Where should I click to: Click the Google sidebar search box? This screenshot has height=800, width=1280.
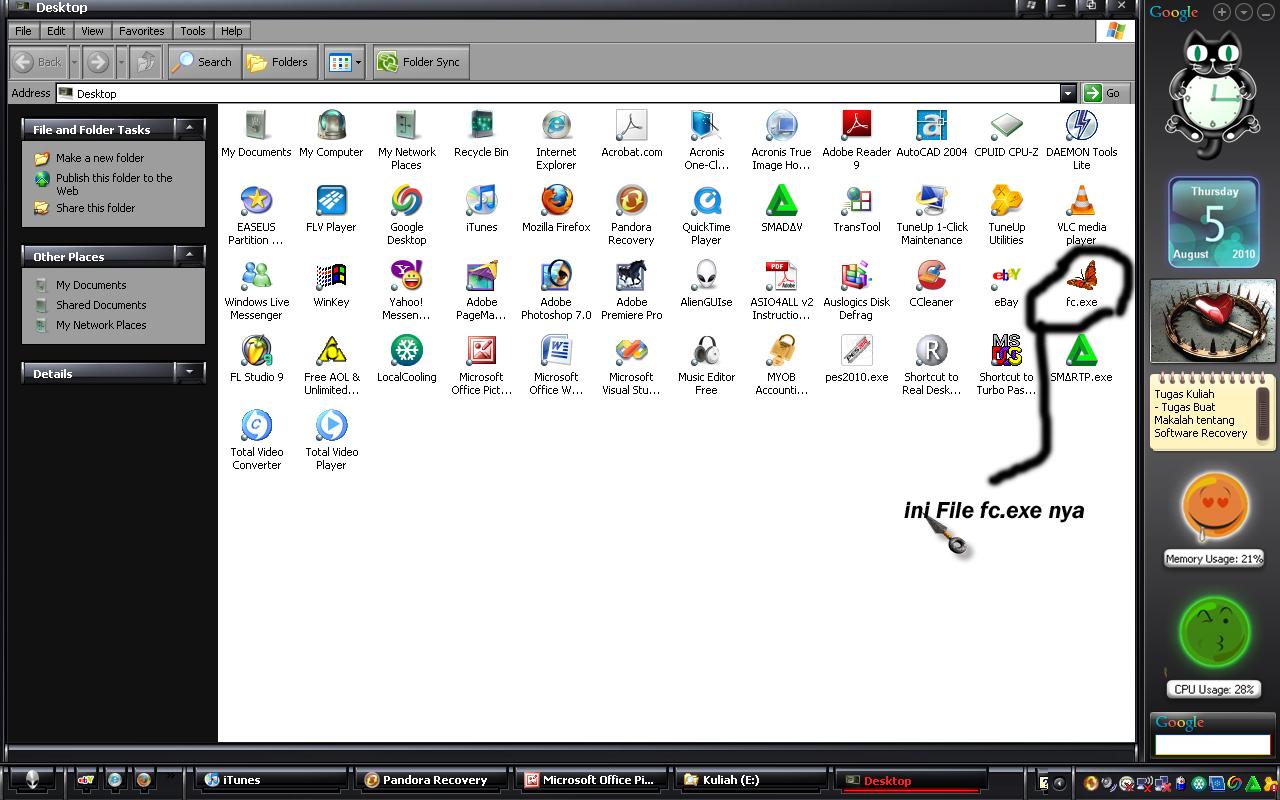pos(1212,745)
